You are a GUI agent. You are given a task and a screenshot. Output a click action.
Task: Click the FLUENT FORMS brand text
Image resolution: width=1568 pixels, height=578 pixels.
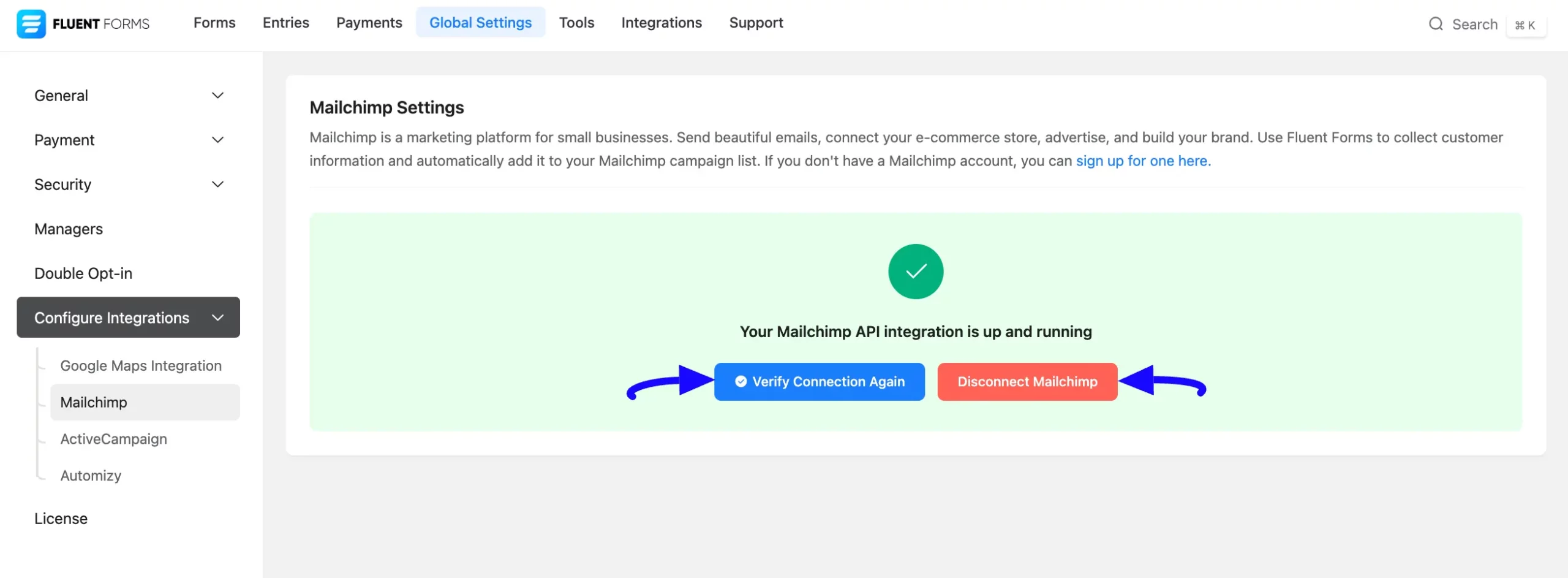click(101, 24)
